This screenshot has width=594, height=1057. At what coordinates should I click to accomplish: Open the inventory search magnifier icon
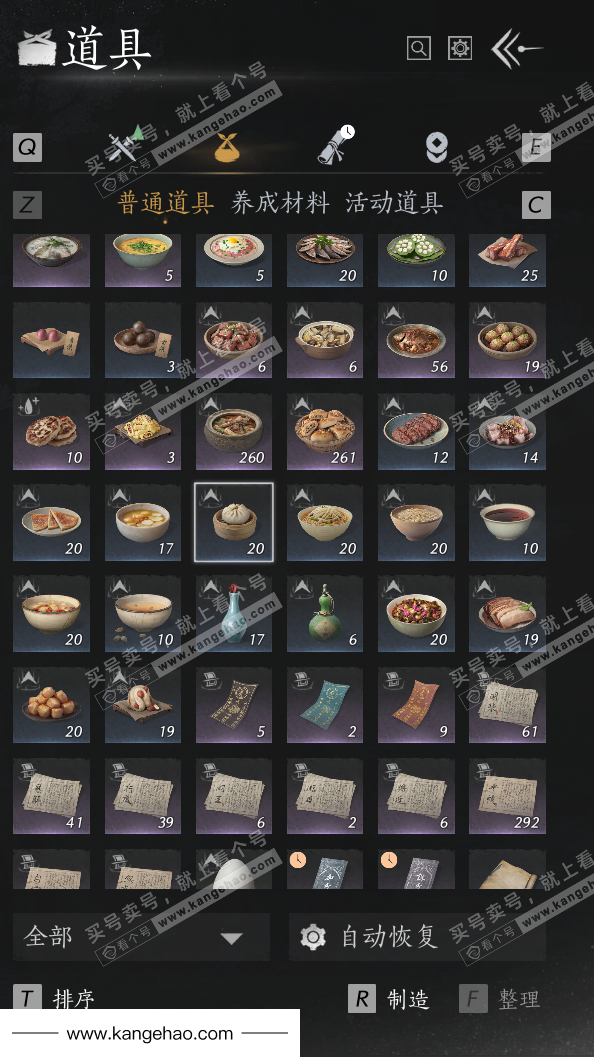pos(419,48)
